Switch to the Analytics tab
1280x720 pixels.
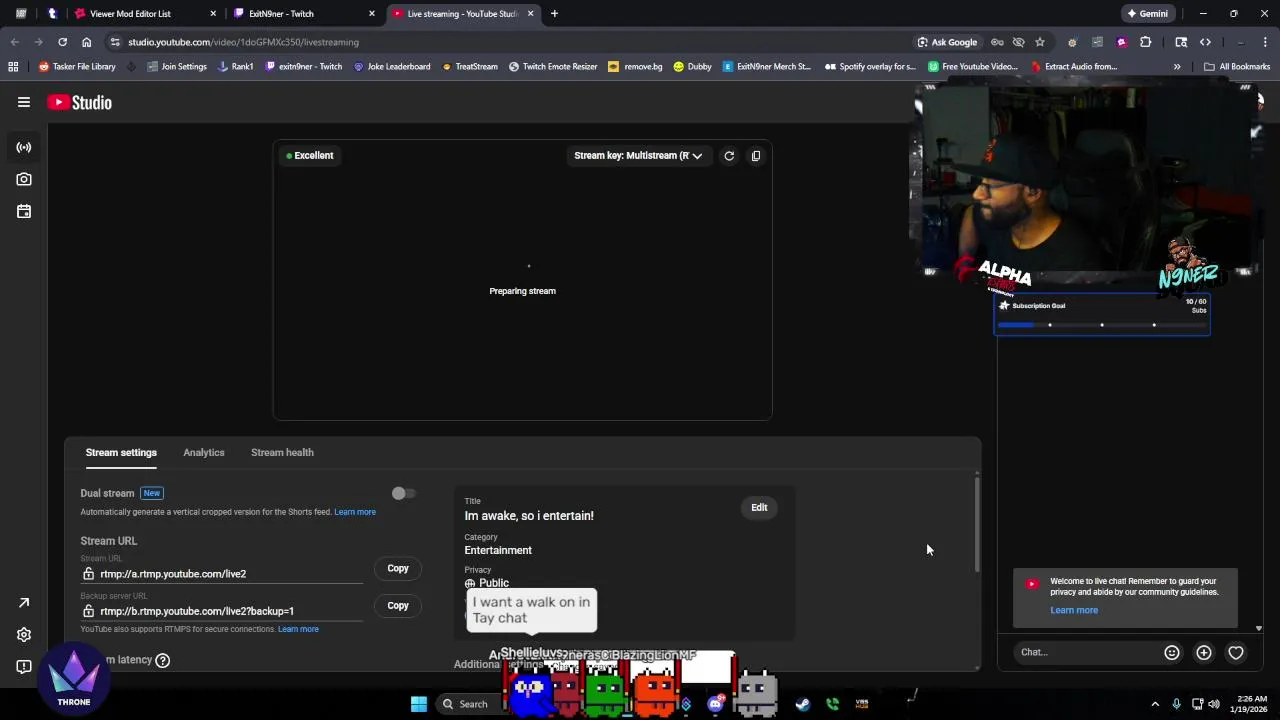pyautogui.click(x=204, y=452)
